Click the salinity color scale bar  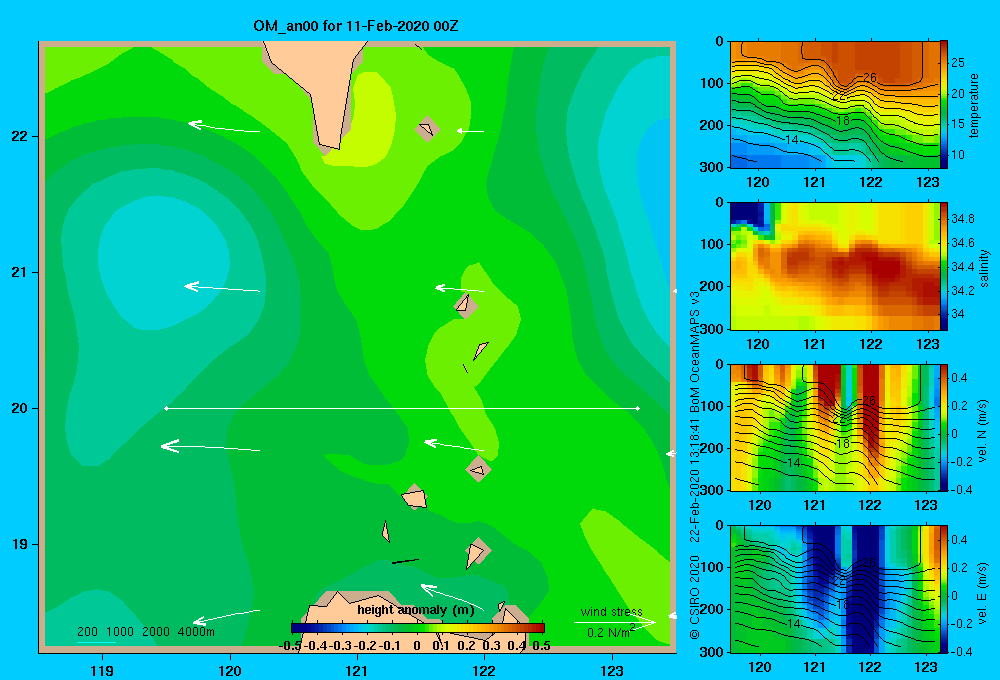pos(944,266)
